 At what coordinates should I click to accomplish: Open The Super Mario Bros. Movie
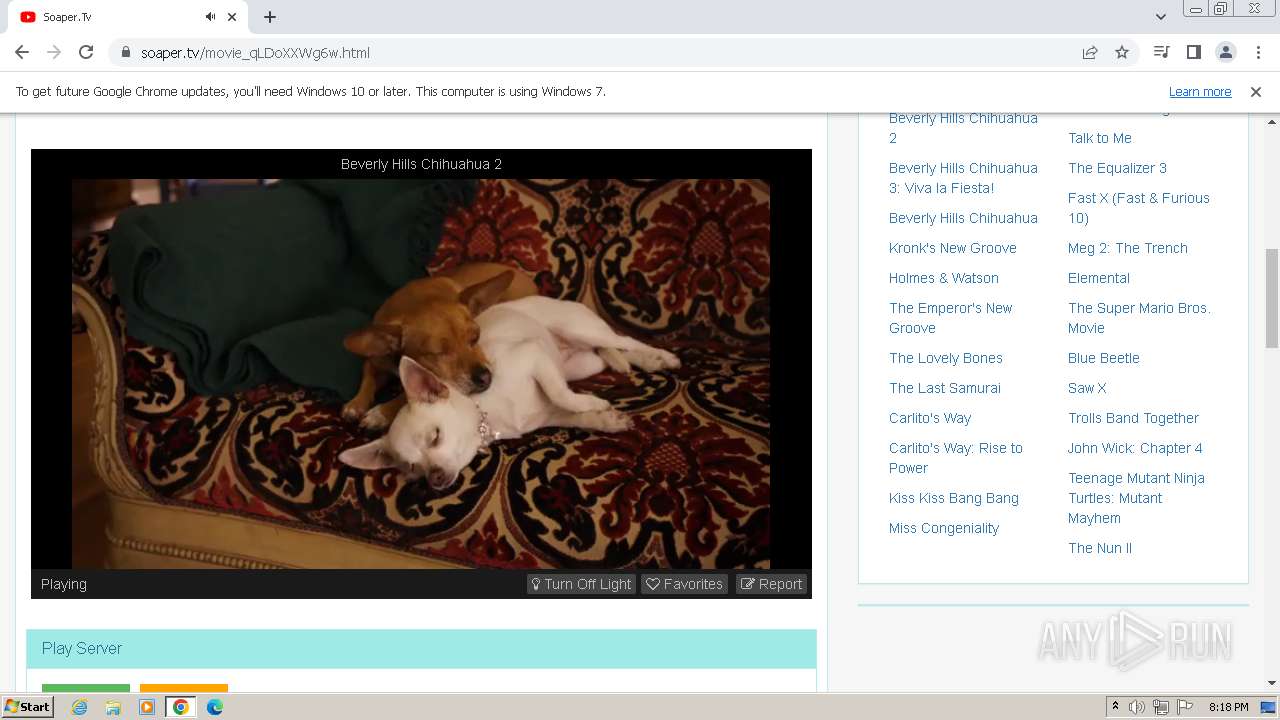tap(1139, 318)
